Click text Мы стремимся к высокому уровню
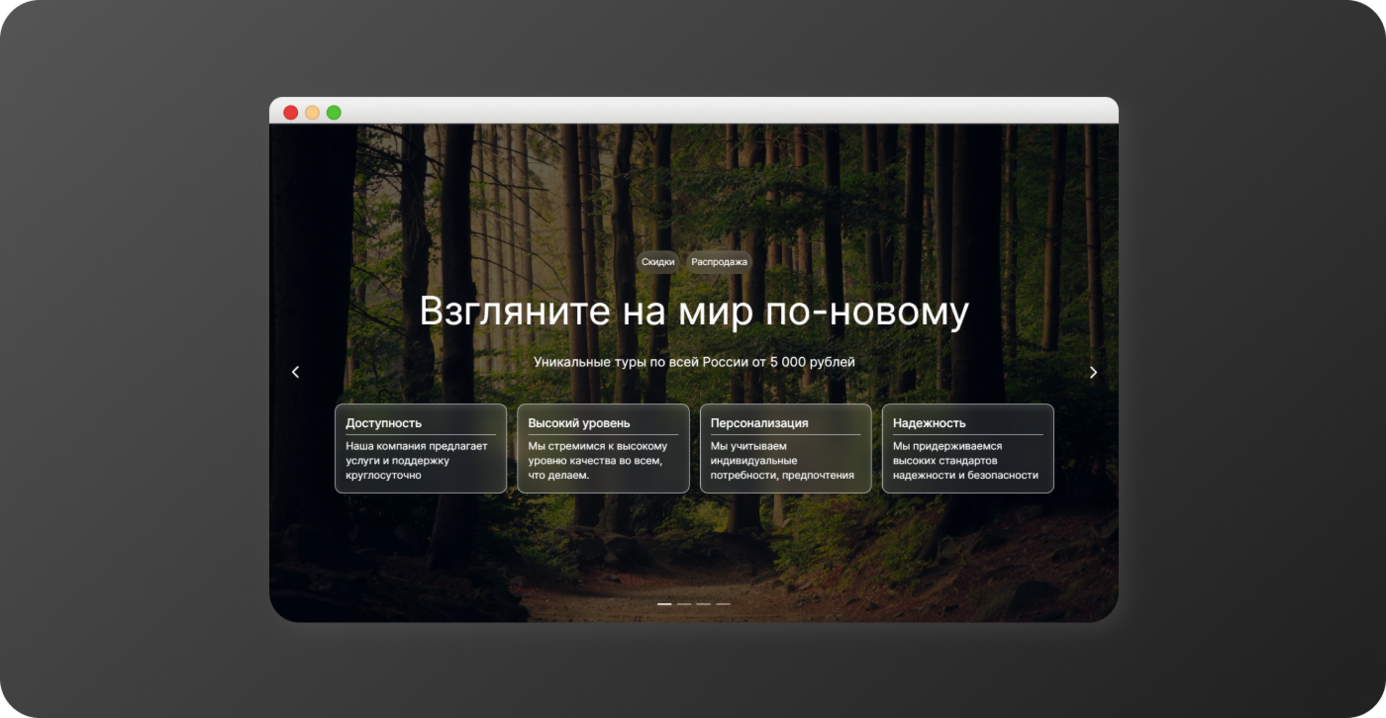Viewport: 1386px width, 718px height. tap(598, 460)
